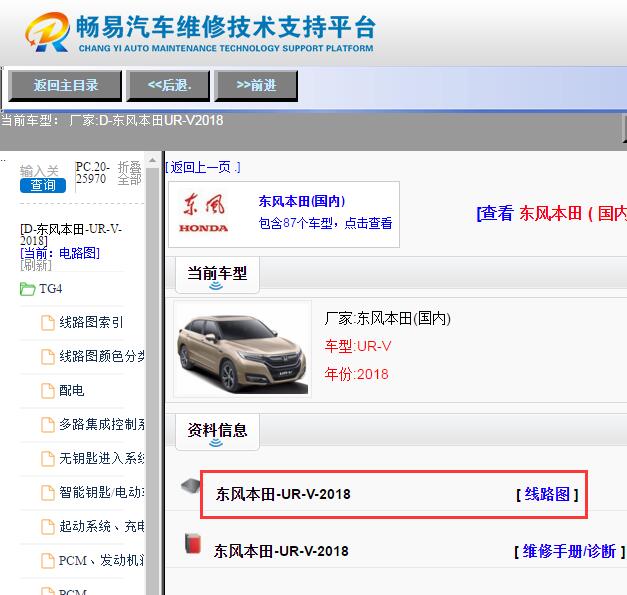The width and height of the screenshot is (627, 595).
Task: Click page icon beside 配电
Action: click(x=48, y=391)
